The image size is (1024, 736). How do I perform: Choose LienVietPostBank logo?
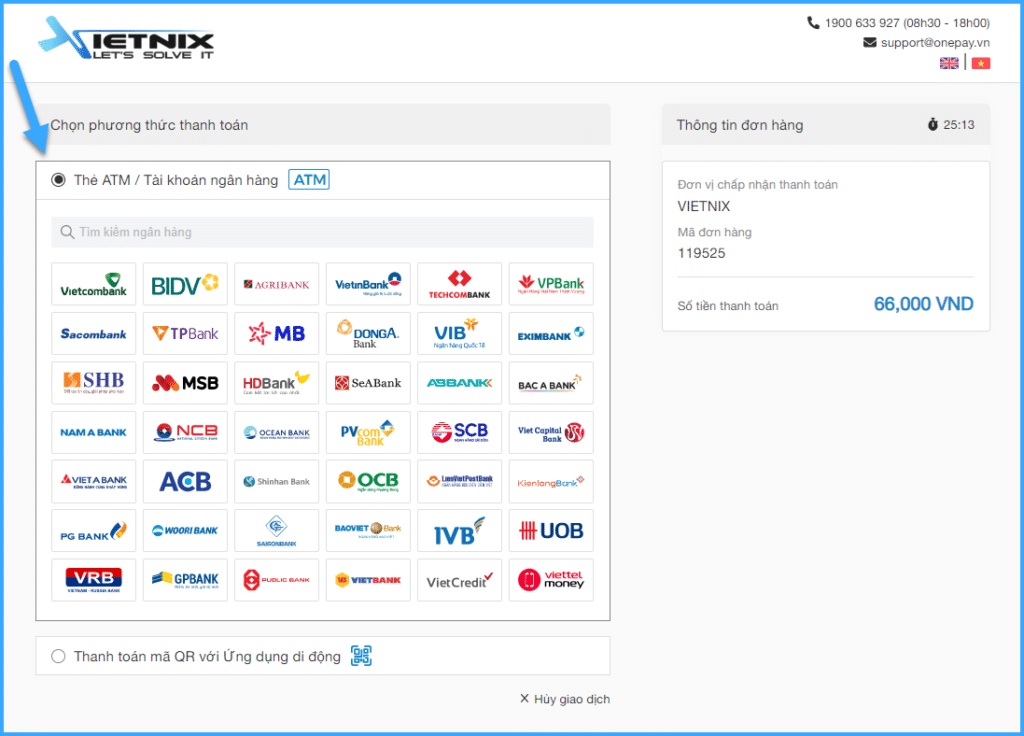click(459, 481)
